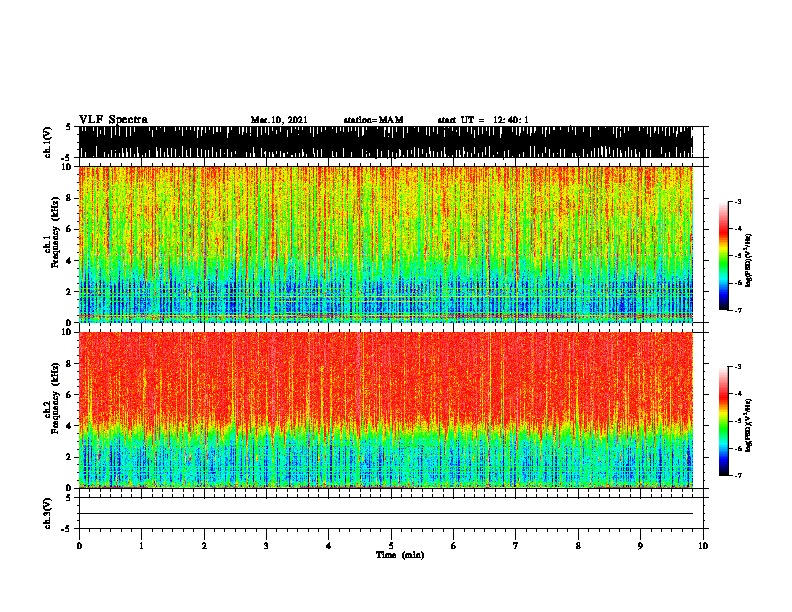Viewport: 792px width, 612px height.
Task: Click the ch.2 color scale bar
Action: (724, 421)
